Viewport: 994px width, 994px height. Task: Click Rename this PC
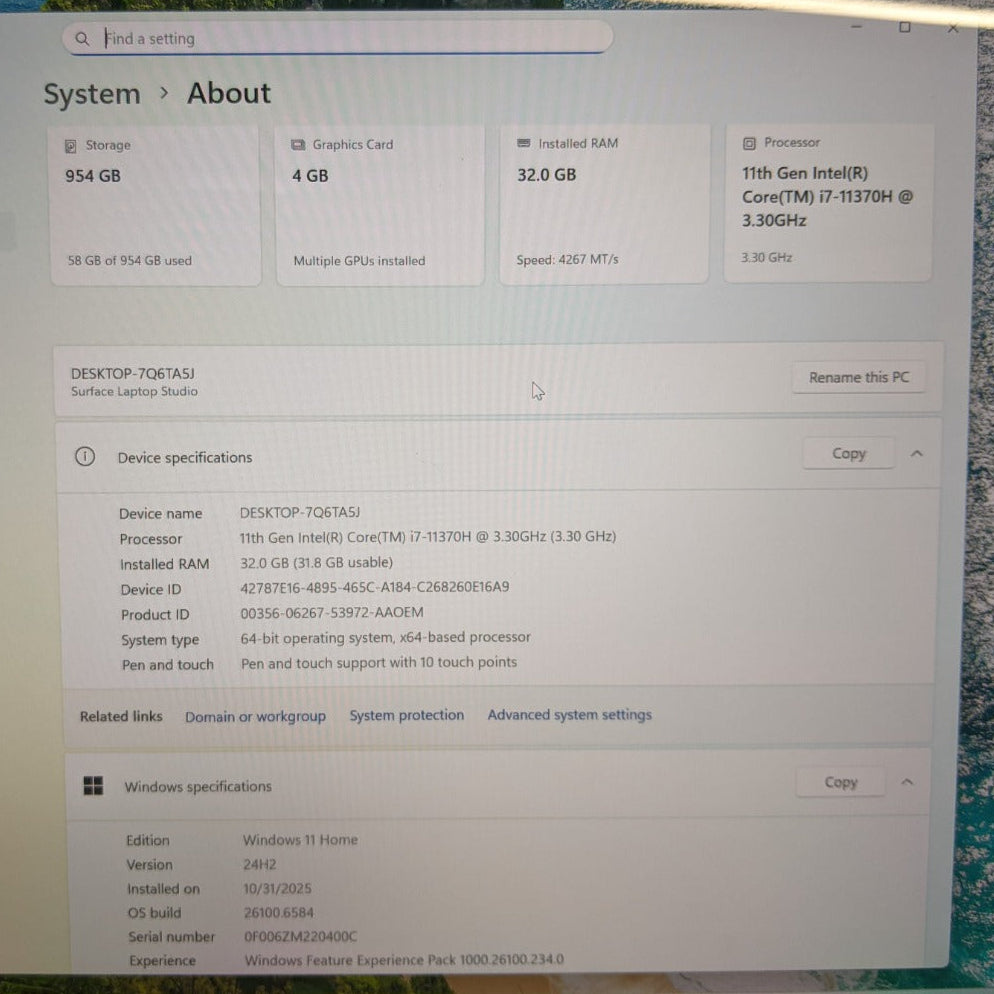pyautogui.click(x=858, y=377)
